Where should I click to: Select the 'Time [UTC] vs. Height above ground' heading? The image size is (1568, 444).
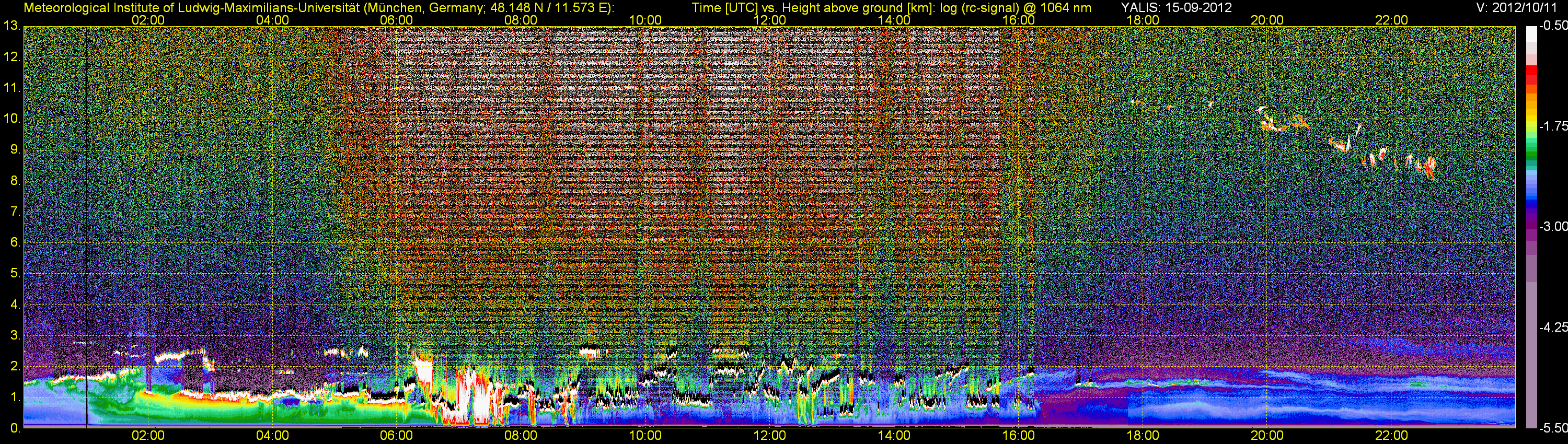pyautogui.click(x=891, y=7)
